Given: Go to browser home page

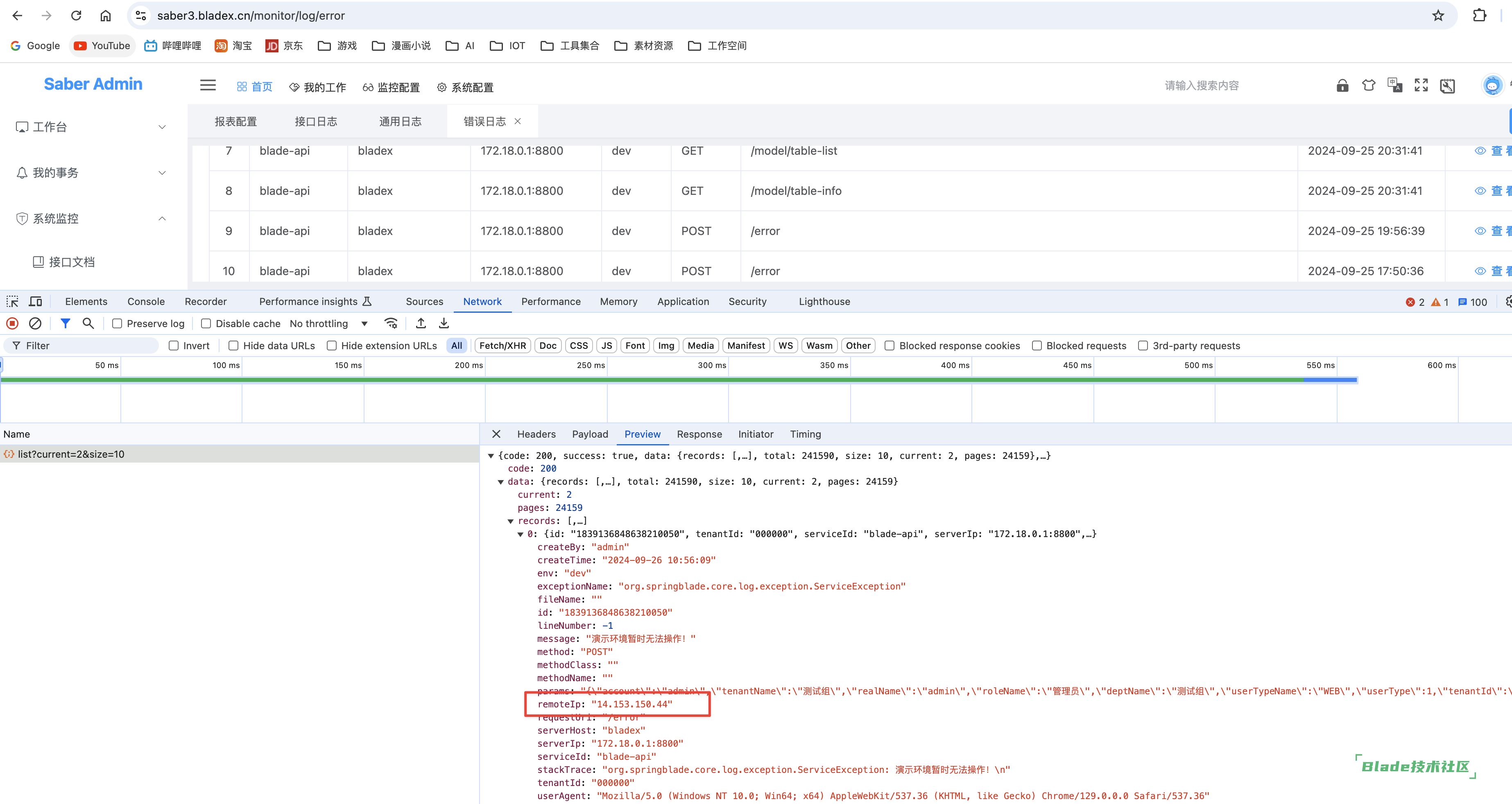Looking at the screenshot, I should (106, 16).
